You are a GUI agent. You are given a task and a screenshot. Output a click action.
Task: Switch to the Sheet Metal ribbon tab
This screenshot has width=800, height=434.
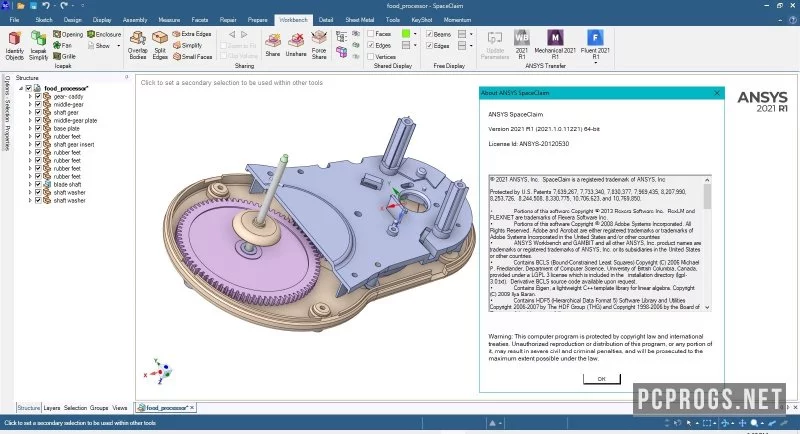(360, 20)
